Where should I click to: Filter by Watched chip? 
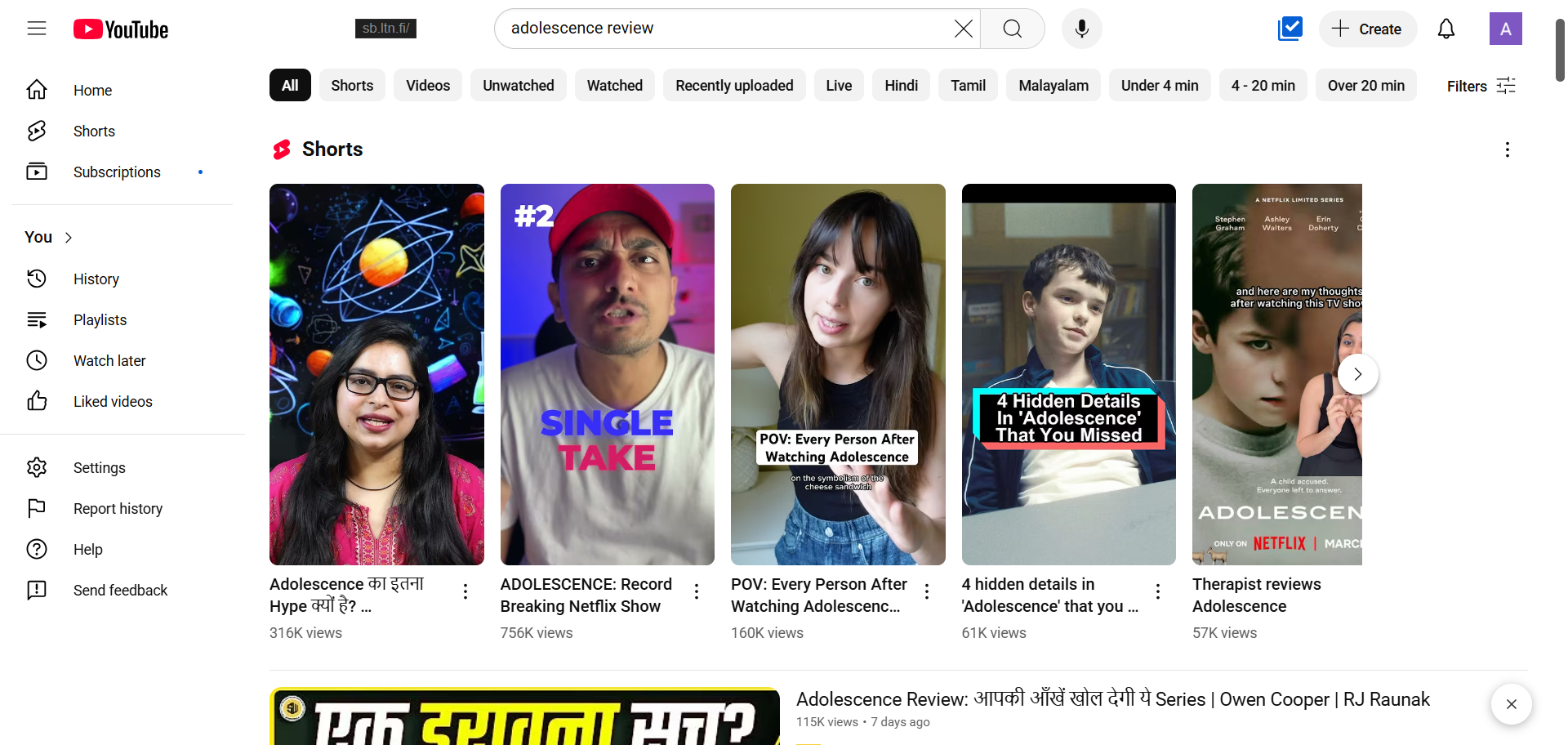click(x=615, y=86)
